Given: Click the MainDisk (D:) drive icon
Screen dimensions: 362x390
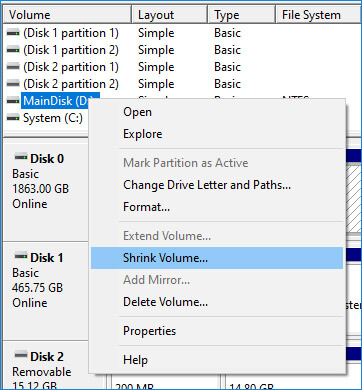Looking at the screenshot, I should (x=13, y=101).
